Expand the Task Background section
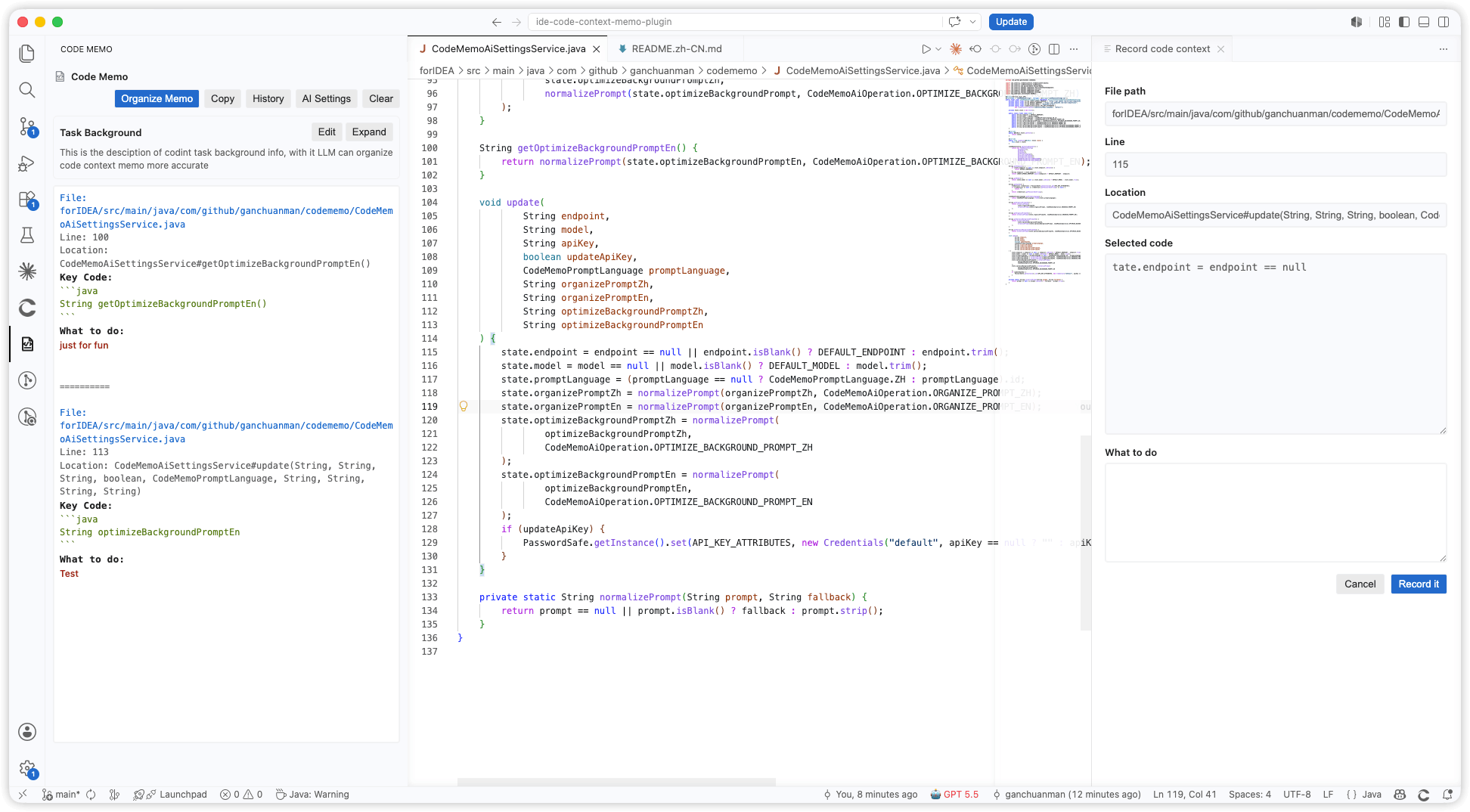The image size is (1470, 812). pyautogui.click(x=368, y=132)
